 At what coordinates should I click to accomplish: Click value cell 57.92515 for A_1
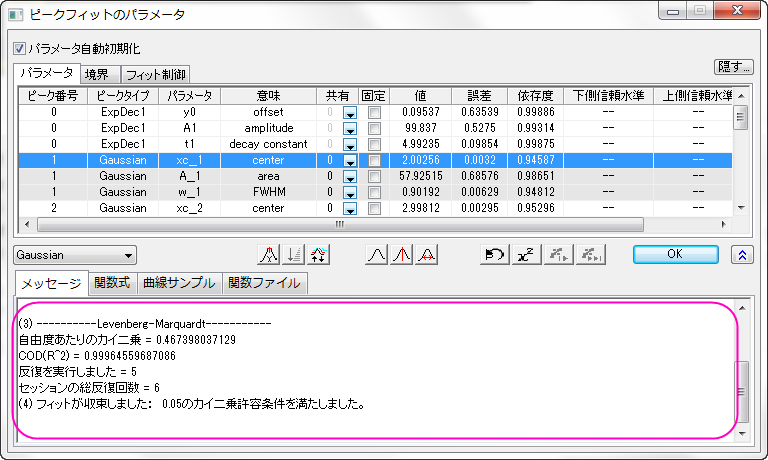click(420, 176)
